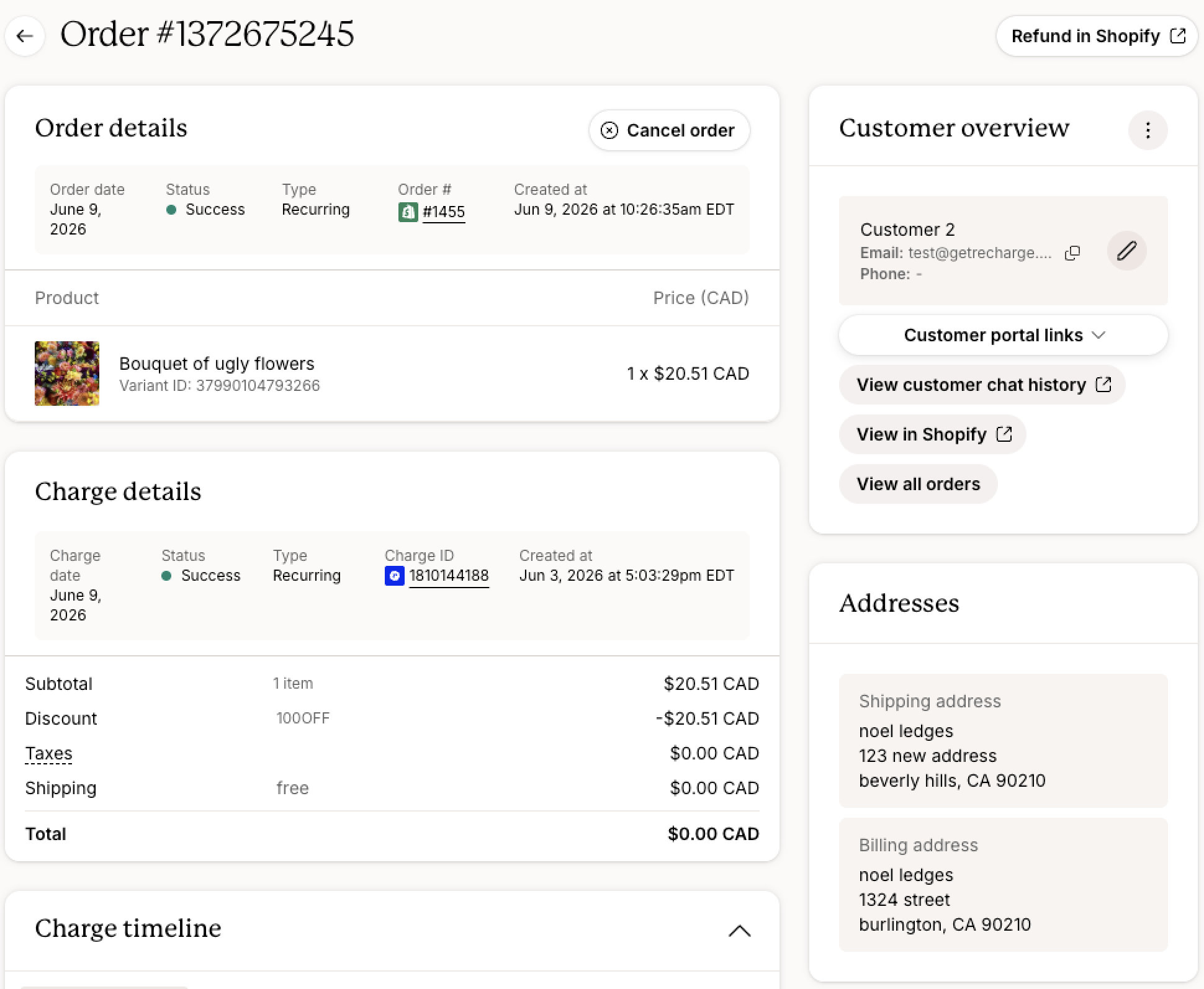Click the Subtotal $20.51 CAD amount
The width and height of the screenshot is (1204, 989).
click(x=711, y=684)
